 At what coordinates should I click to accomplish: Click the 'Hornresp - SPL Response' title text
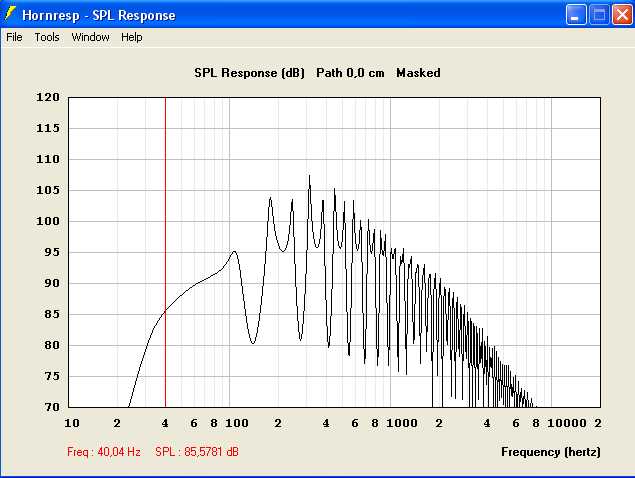[x=99, y=15]
